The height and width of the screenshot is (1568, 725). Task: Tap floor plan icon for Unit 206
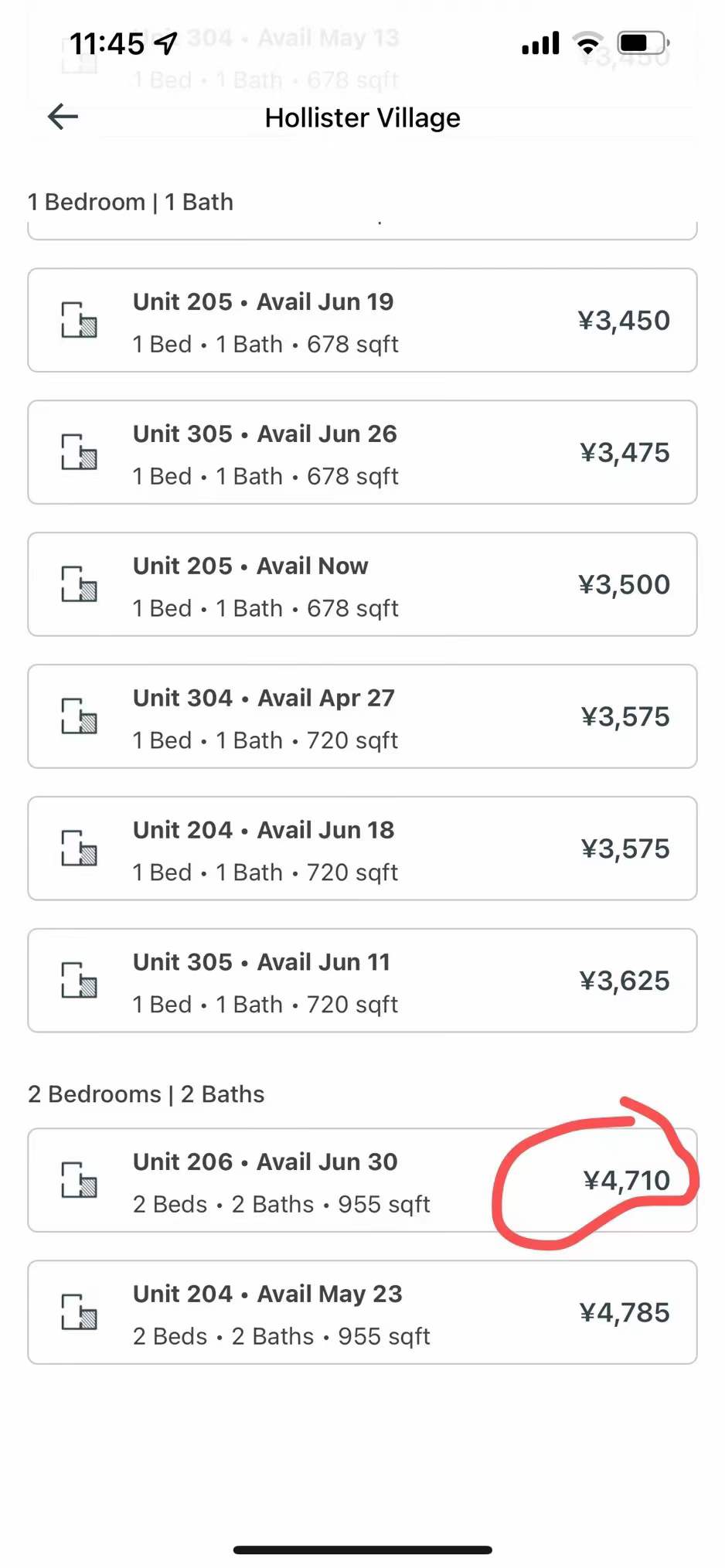(x=79, y=1180)
